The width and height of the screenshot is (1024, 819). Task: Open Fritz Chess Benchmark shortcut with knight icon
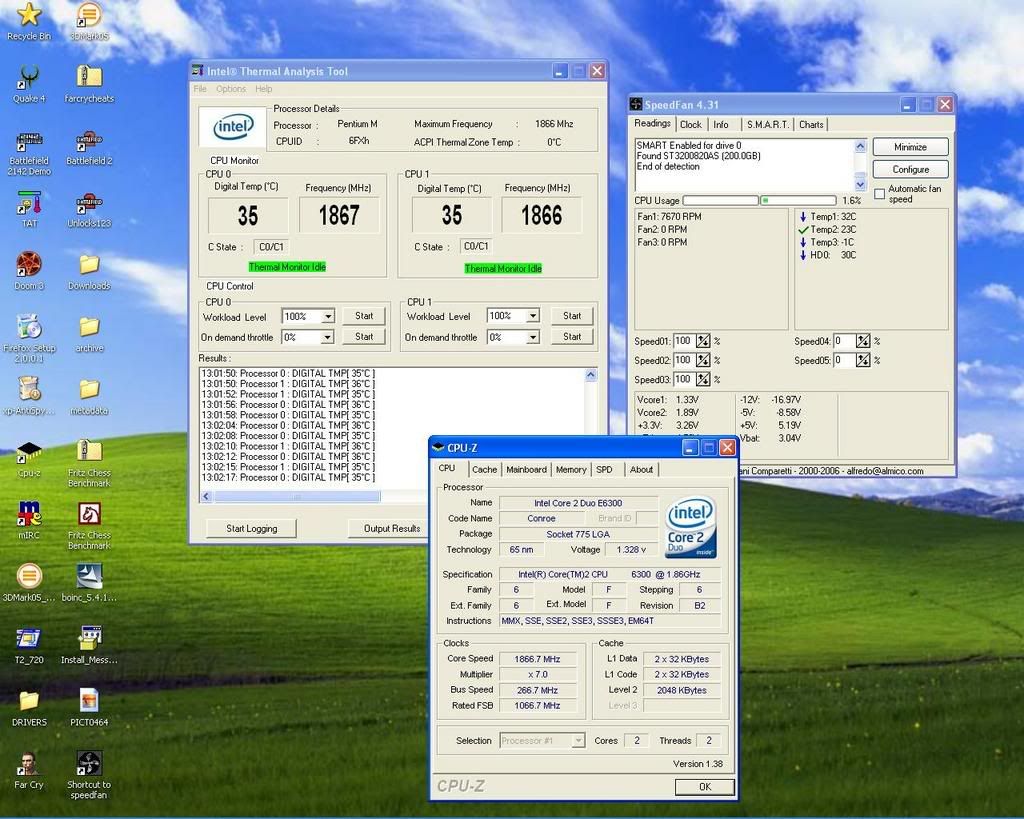click(x=89, y=526)
